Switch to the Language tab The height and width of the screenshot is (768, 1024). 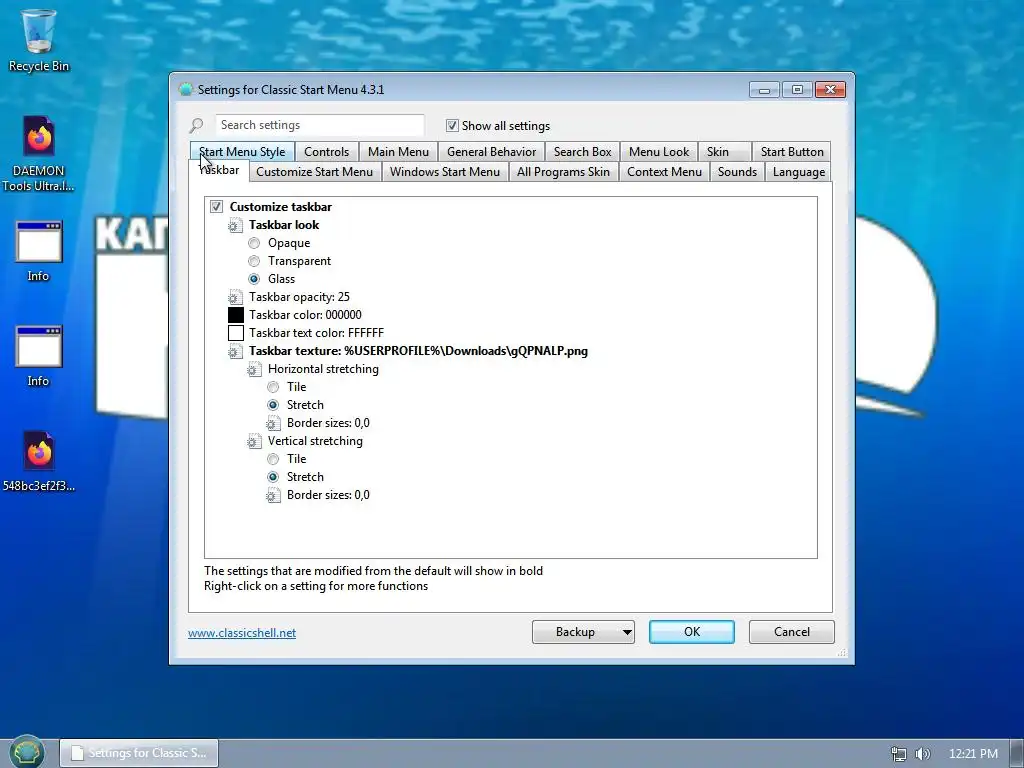point(799,172)
